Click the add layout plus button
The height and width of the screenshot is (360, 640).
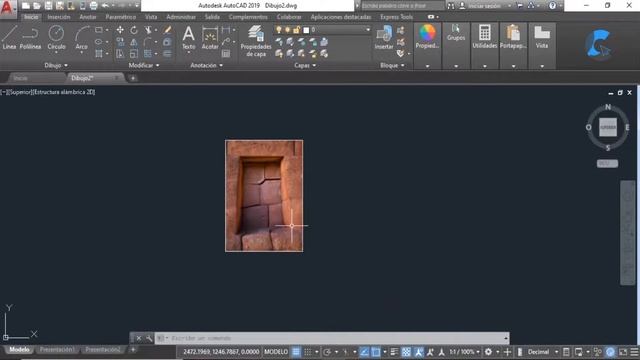(133, 350)
